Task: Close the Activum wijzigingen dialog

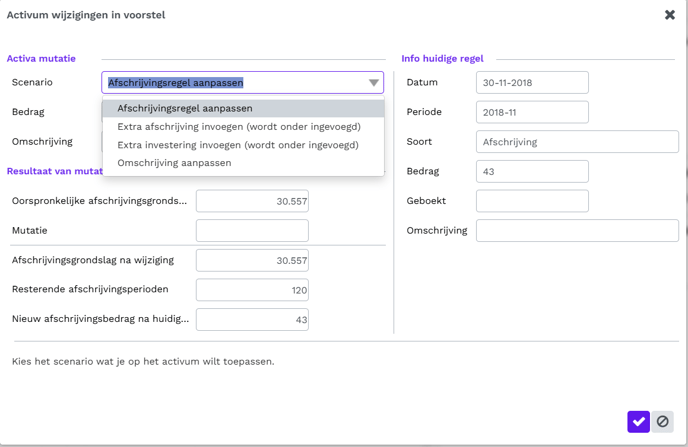Action: click(670, 15)
